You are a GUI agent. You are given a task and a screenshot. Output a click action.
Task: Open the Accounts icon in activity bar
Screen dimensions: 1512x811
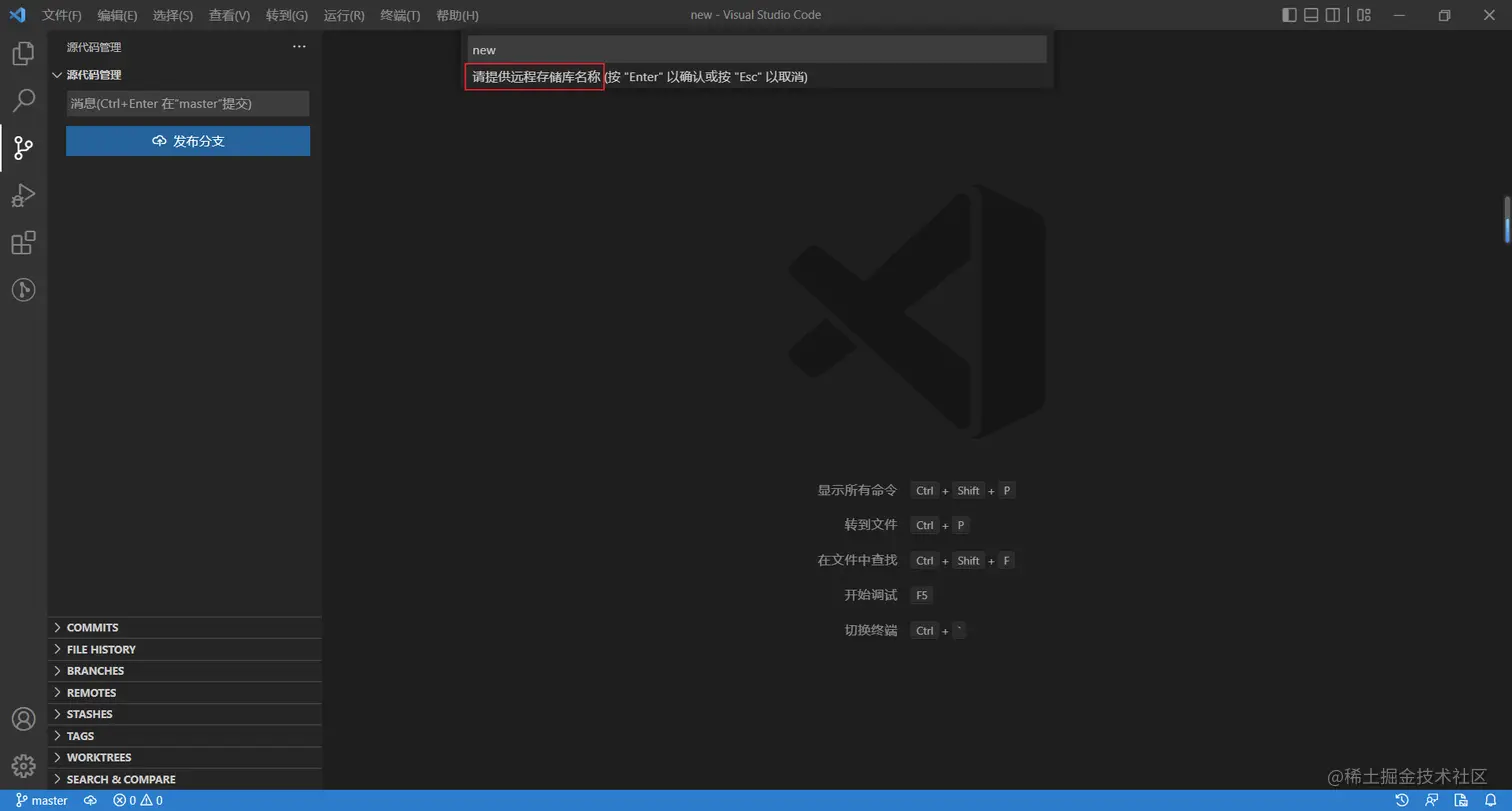click(x=23, y=719)
